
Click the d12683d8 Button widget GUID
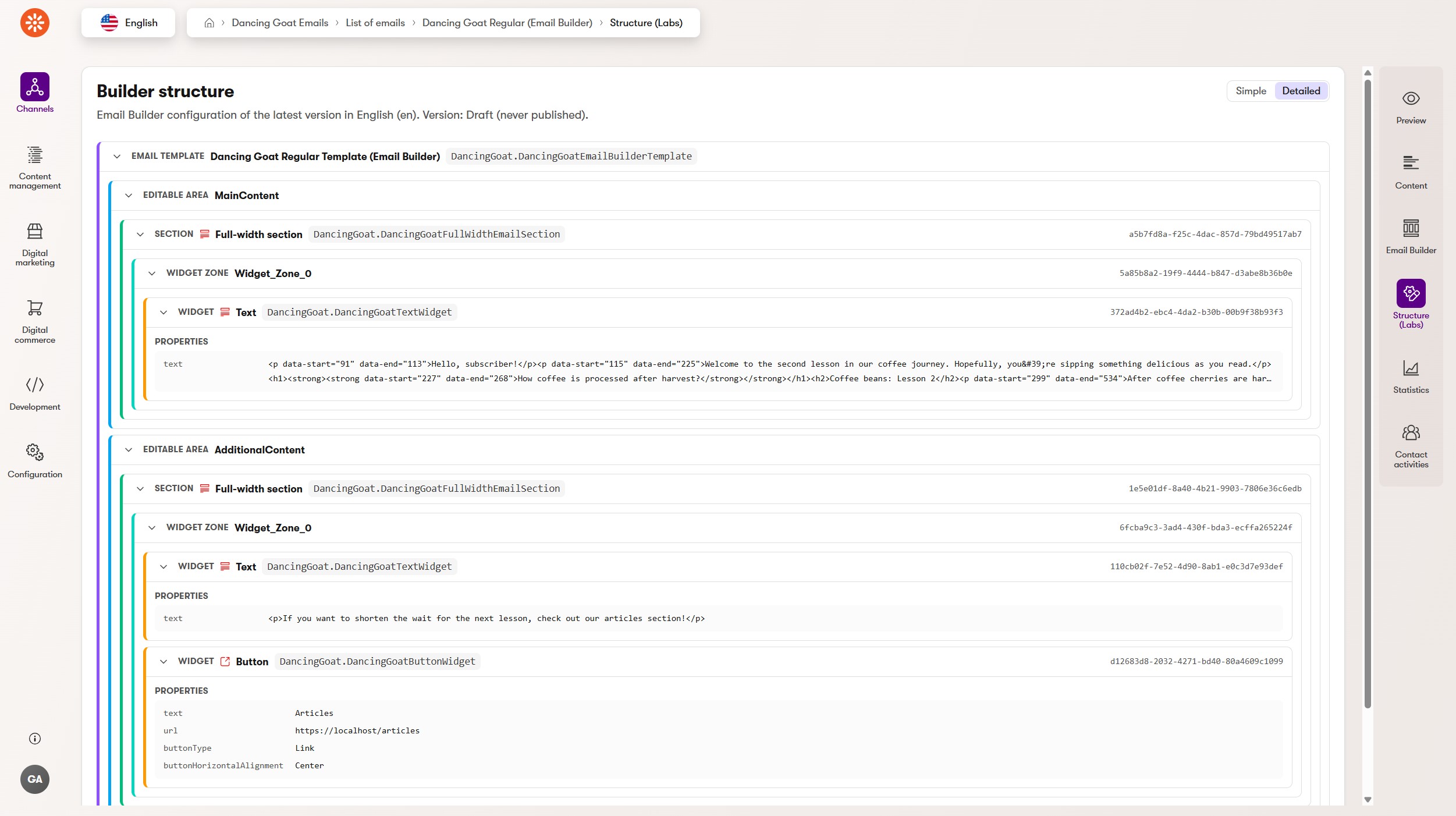pyautogui.click(x=1196, y=661)
